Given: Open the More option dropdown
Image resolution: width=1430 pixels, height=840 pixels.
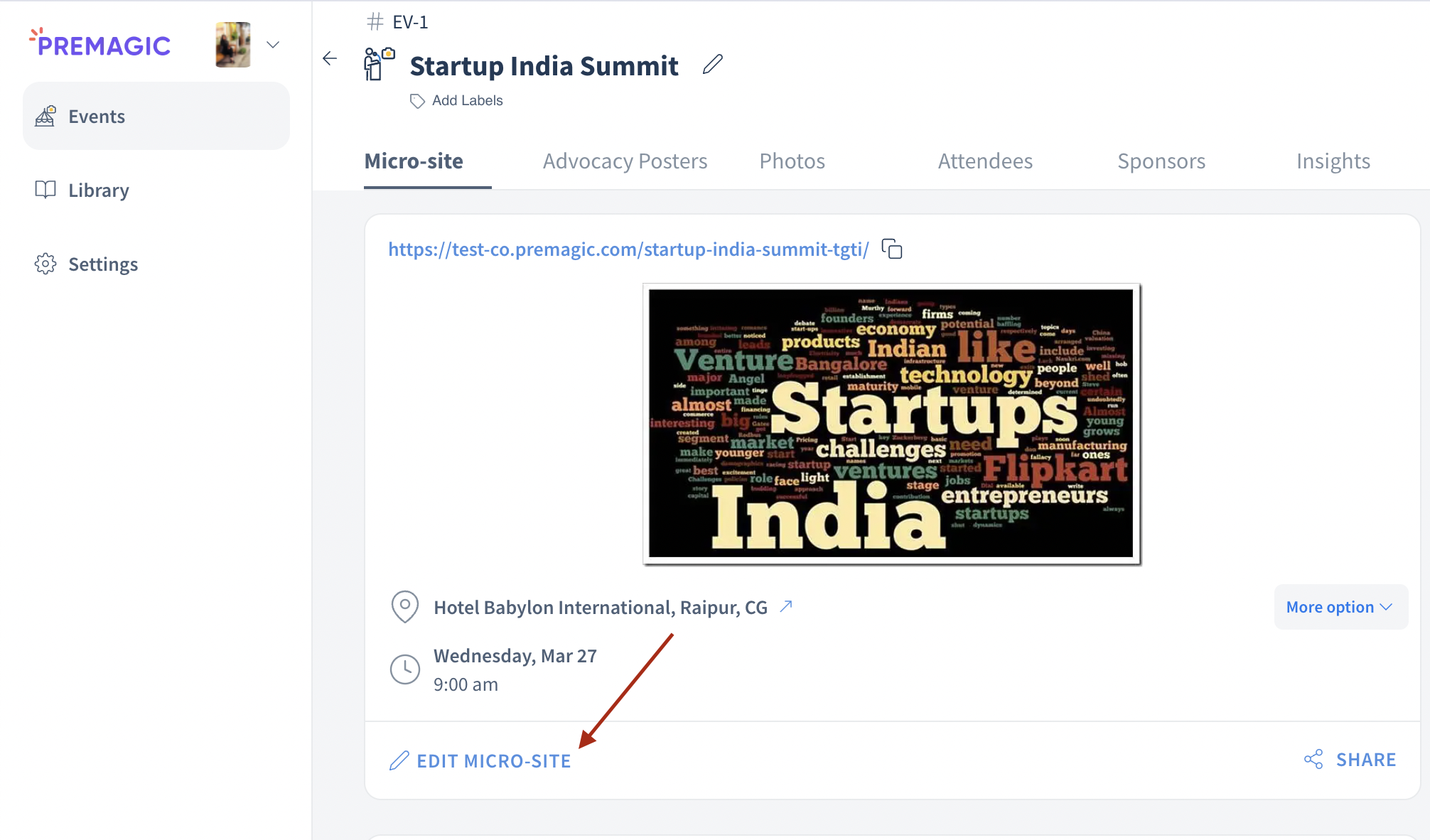Looking at the screenshot, I should click(1340, 607).
